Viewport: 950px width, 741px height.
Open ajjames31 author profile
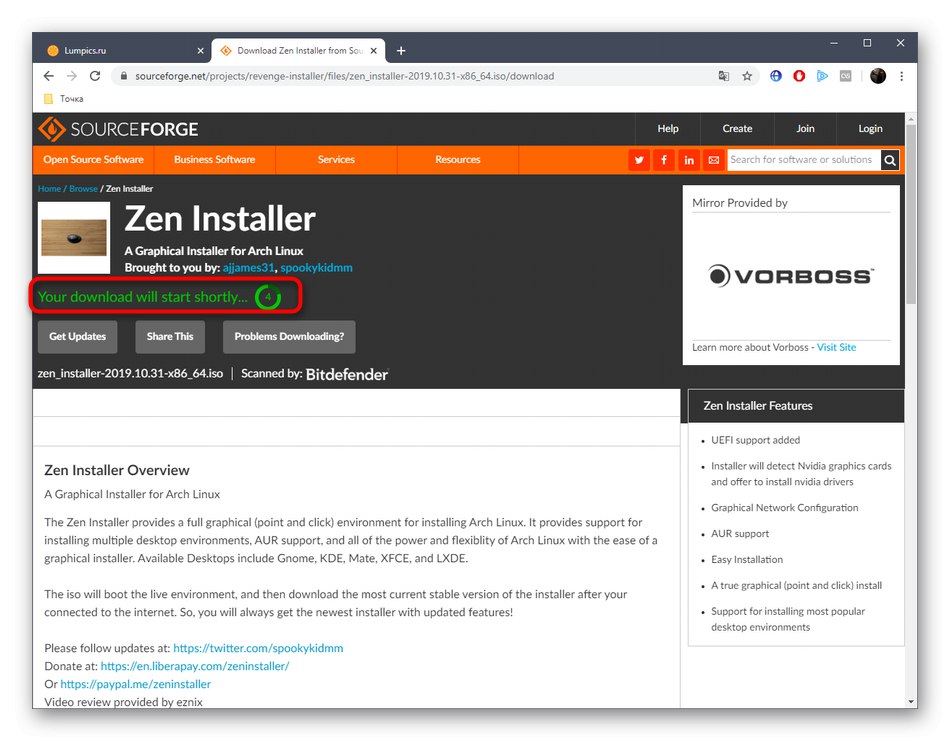click(x=248, y=267)
